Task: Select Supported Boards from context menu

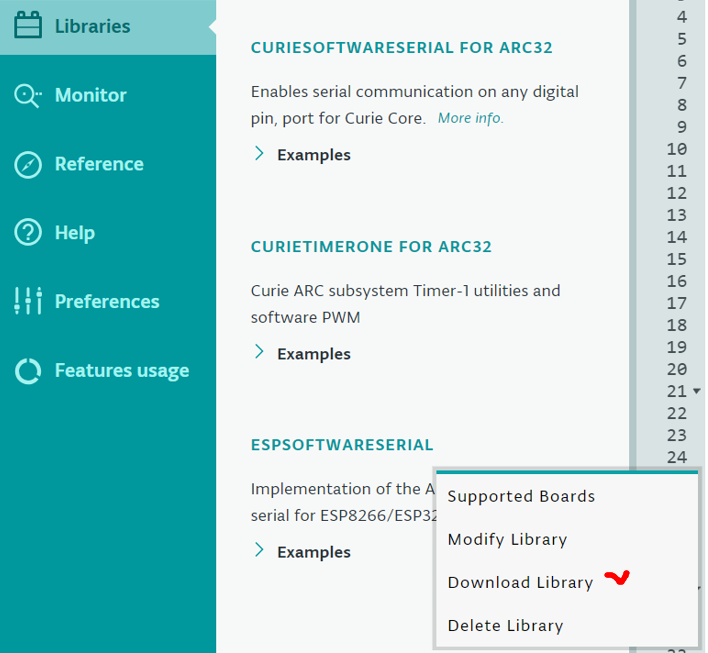Action: (x=521, y=496)
